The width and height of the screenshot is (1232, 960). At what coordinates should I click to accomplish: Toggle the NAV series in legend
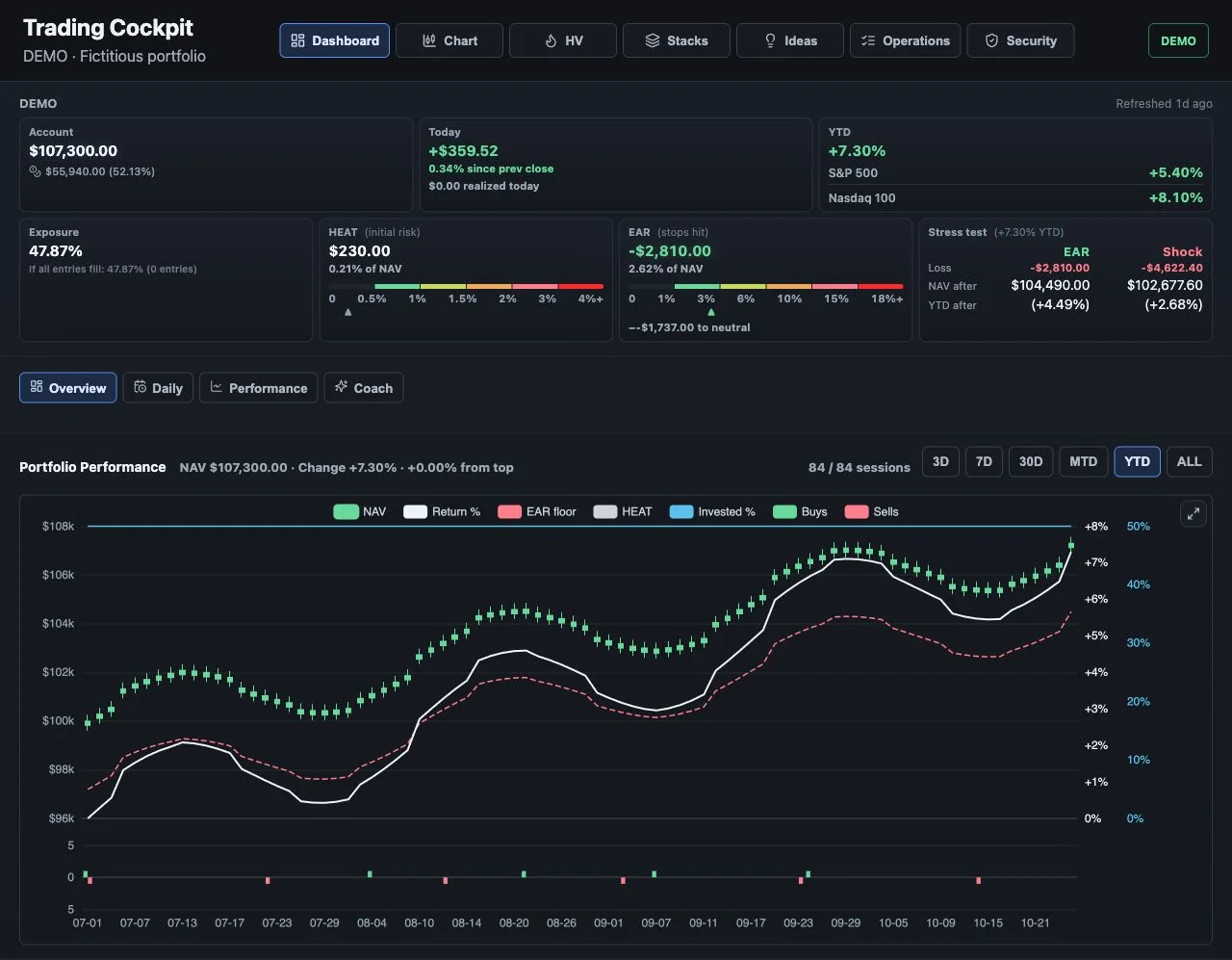point(359,511)
